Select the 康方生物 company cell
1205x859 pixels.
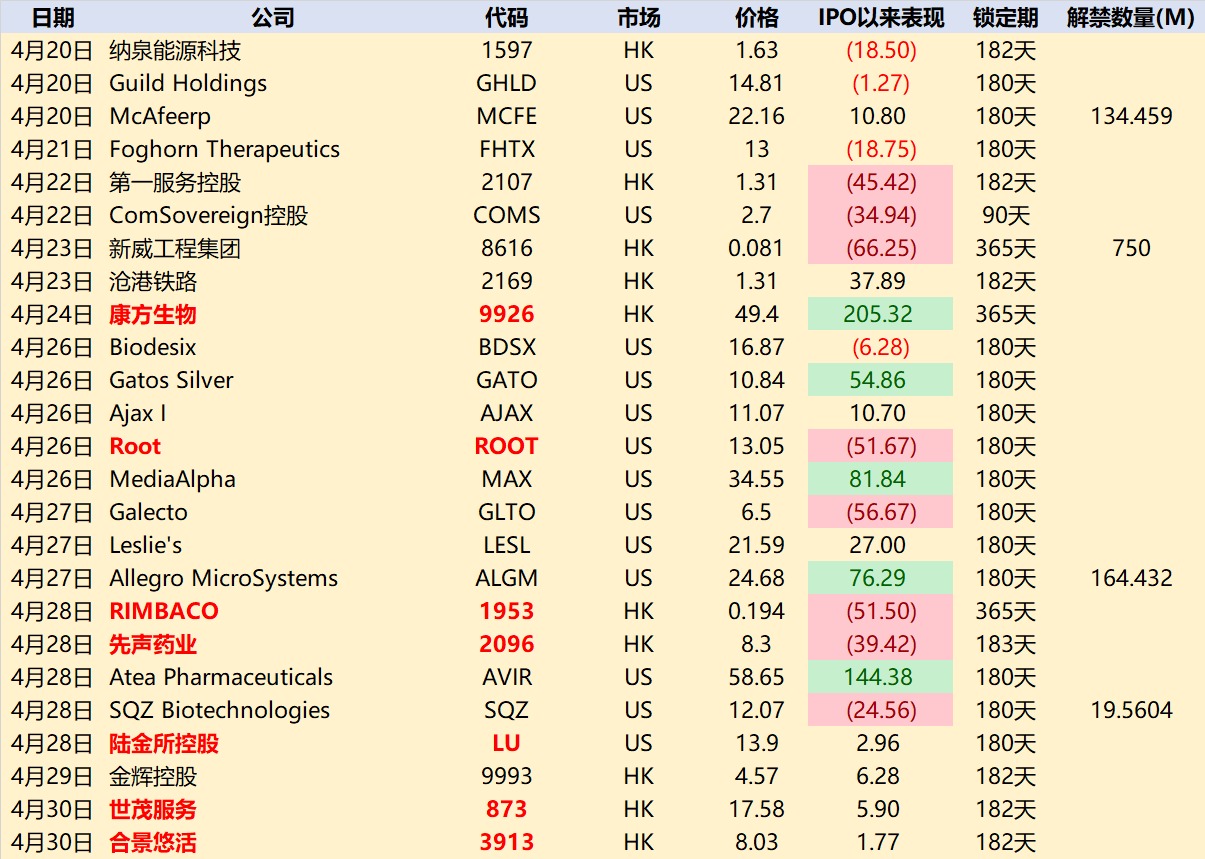(153, 314)
